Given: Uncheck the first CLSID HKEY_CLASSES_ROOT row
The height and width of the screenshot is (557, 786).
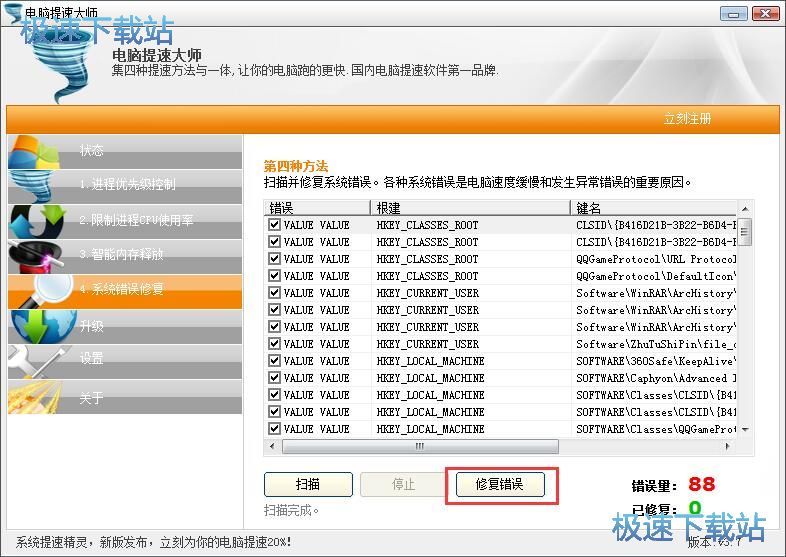Looking at the screenshot, I should (274, 225).
